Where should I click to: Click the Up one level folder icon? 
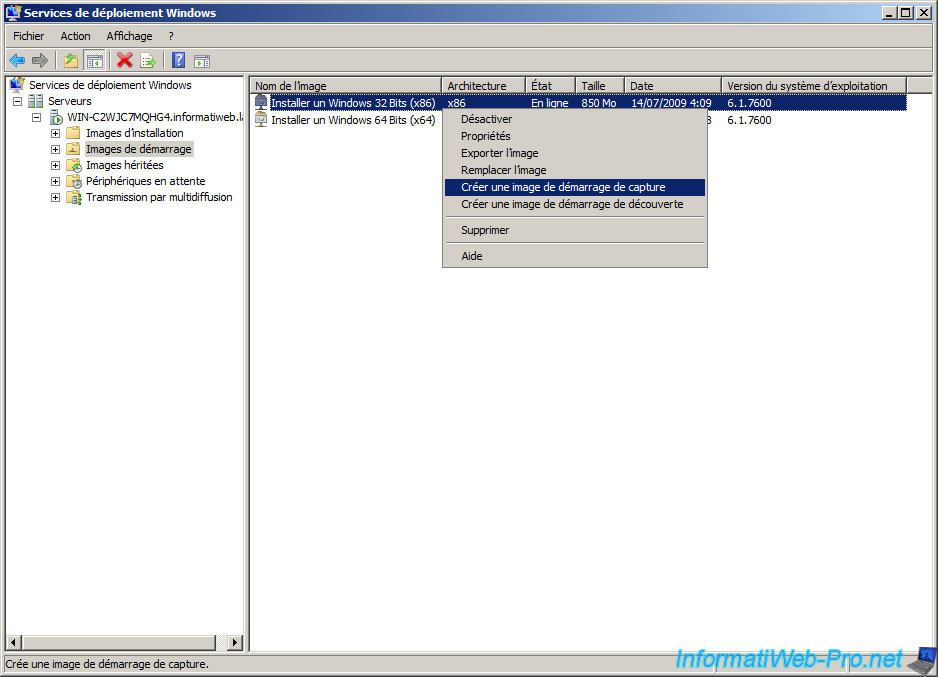coord(69,60)
